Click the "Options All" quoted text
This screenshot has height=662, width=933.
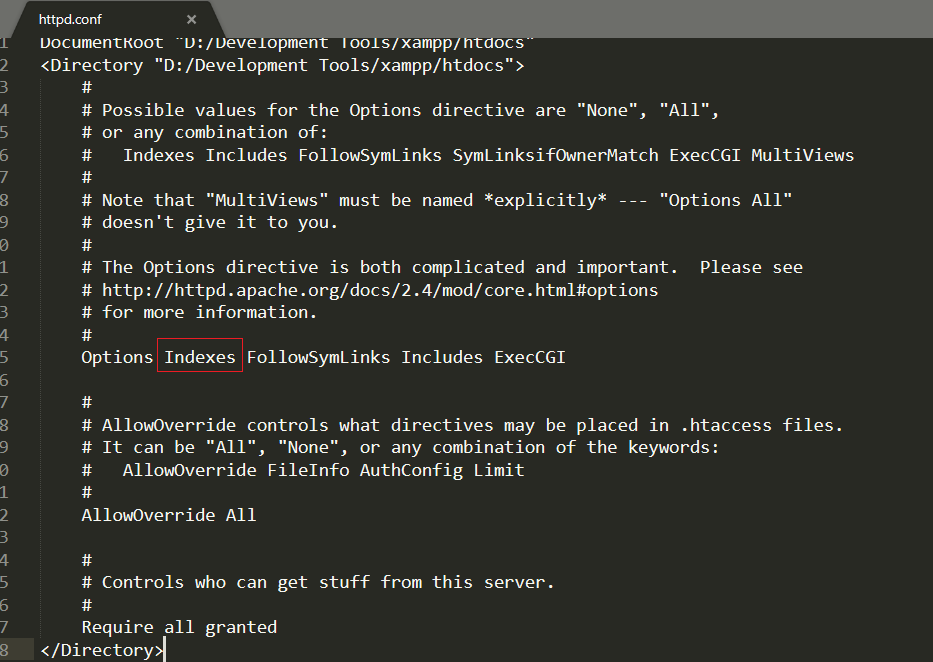point(725,200)
